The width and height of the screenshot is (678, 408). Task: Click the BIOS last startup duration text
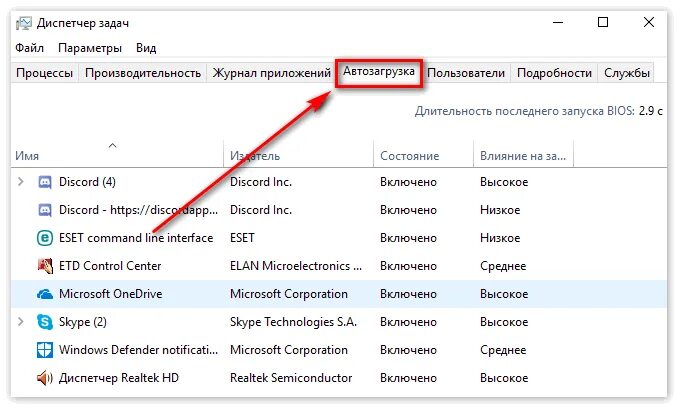tap(538, 111)
